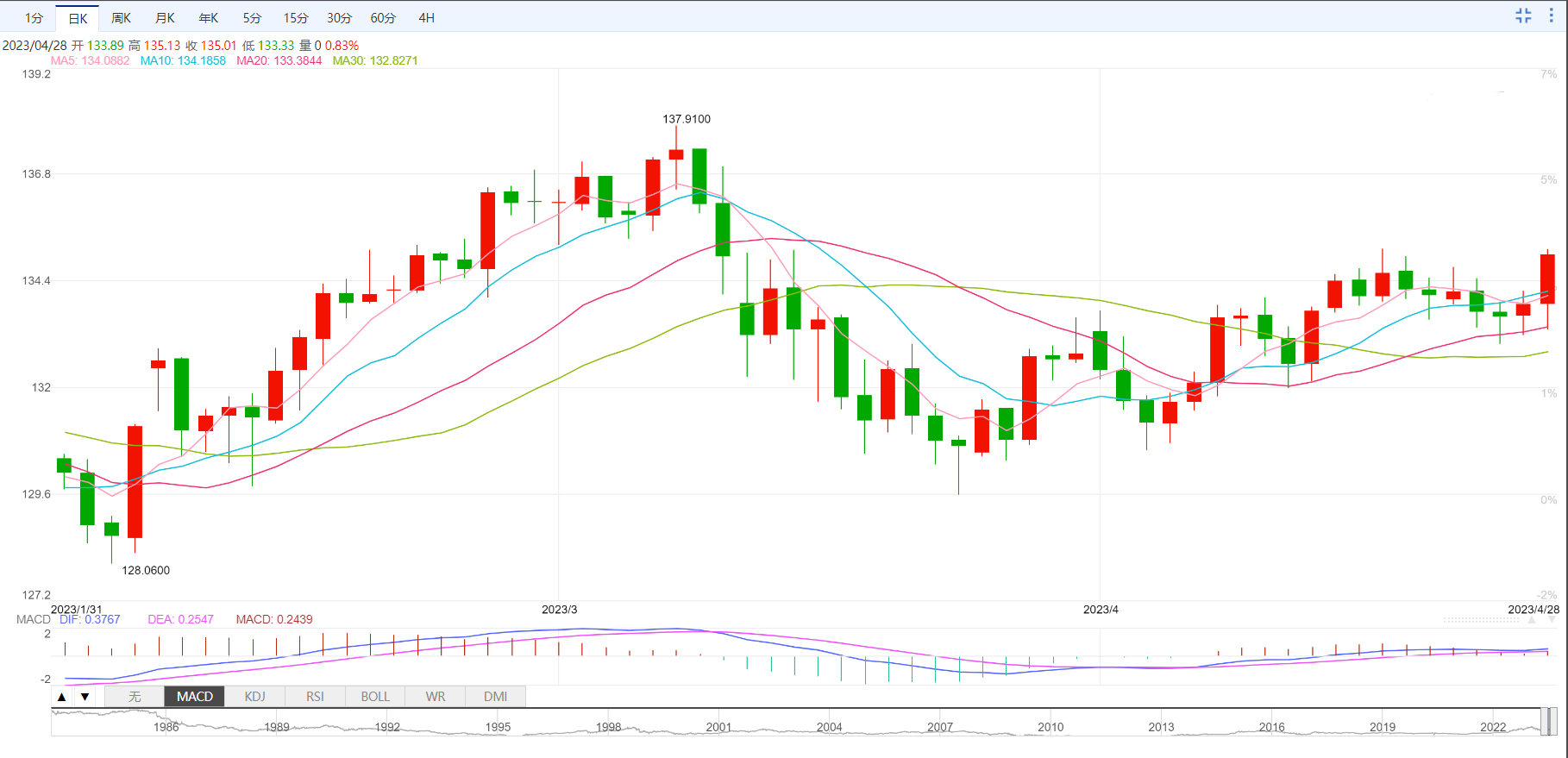Screen dimensions: 1568x758
Task: Click the dotted drag handle above MACD panel
Action: 1481,620
